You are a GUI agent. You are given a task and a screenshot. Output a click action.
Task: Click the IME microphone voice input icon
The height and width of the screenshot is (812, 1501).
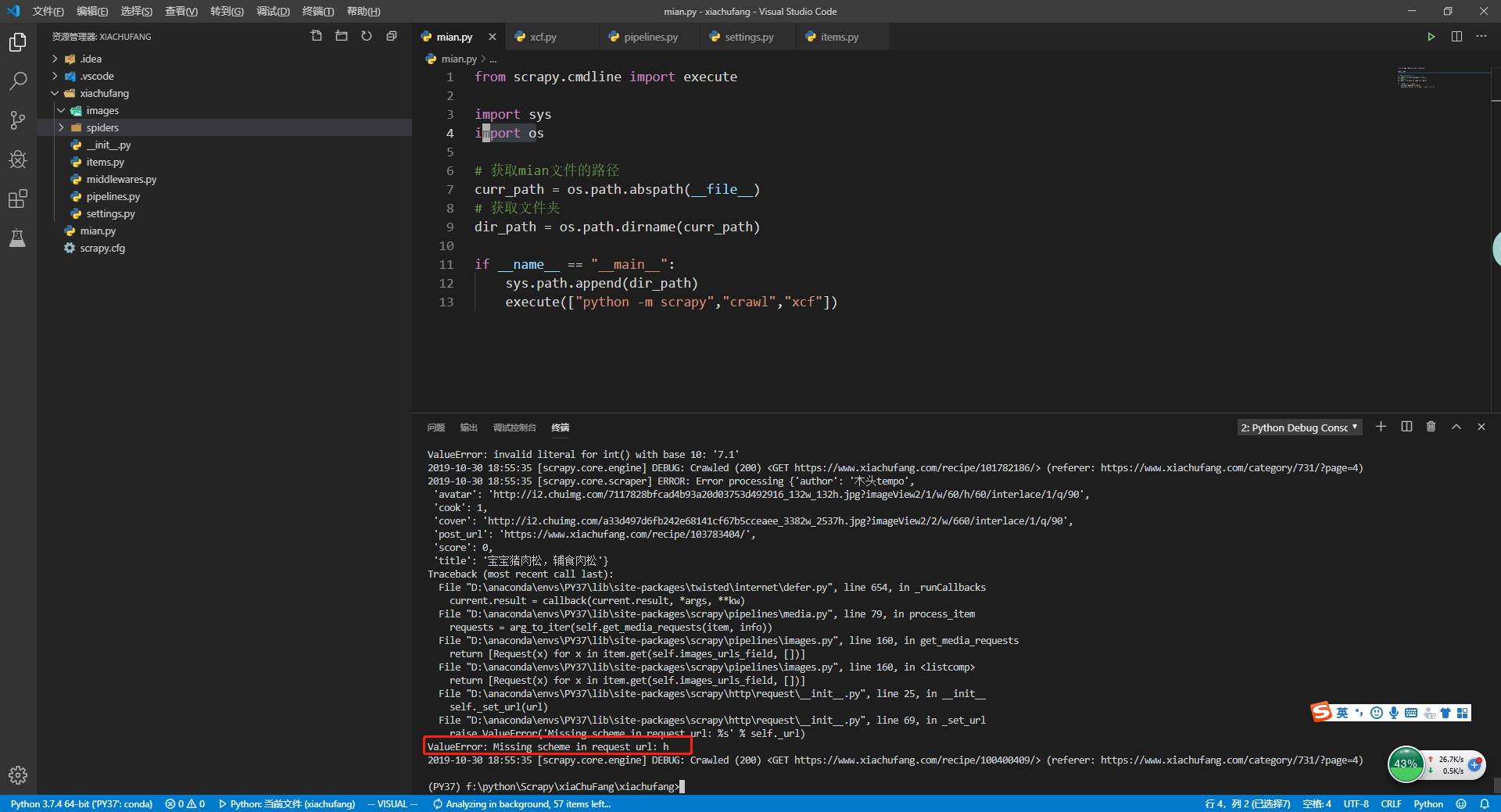tap(1394, 713)
